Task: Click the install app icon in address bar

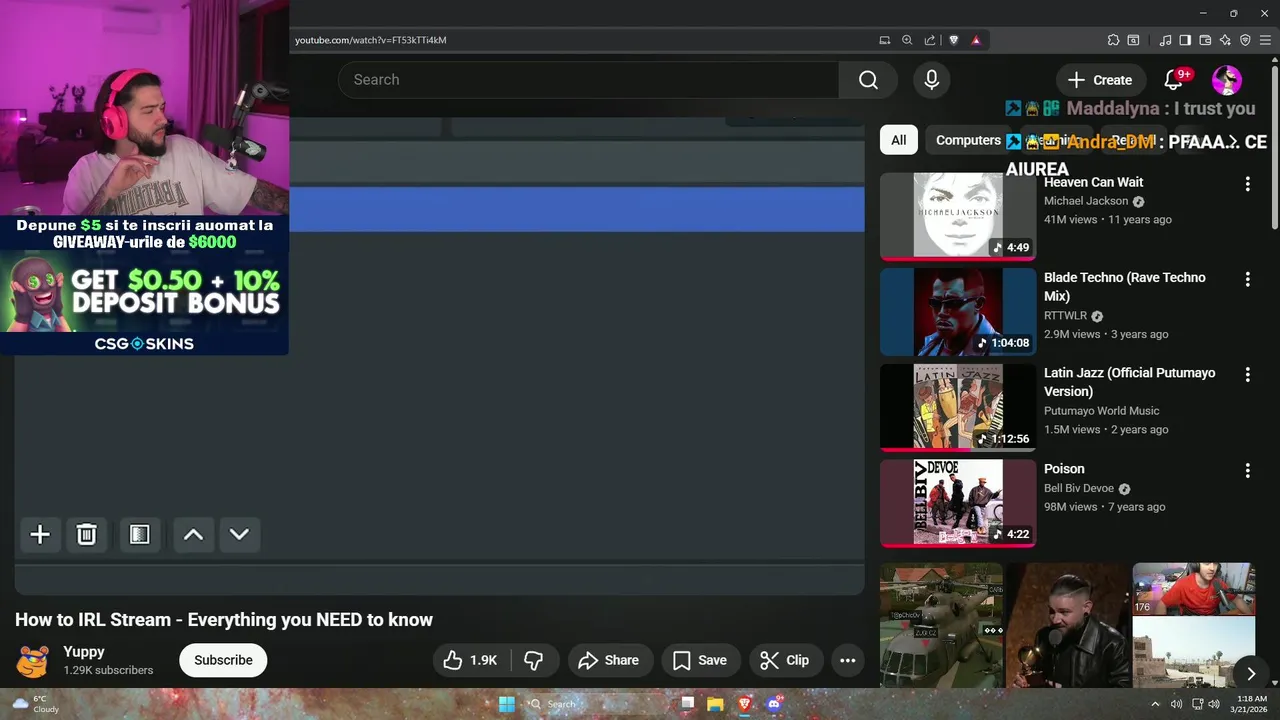Action: coord(884,40)
